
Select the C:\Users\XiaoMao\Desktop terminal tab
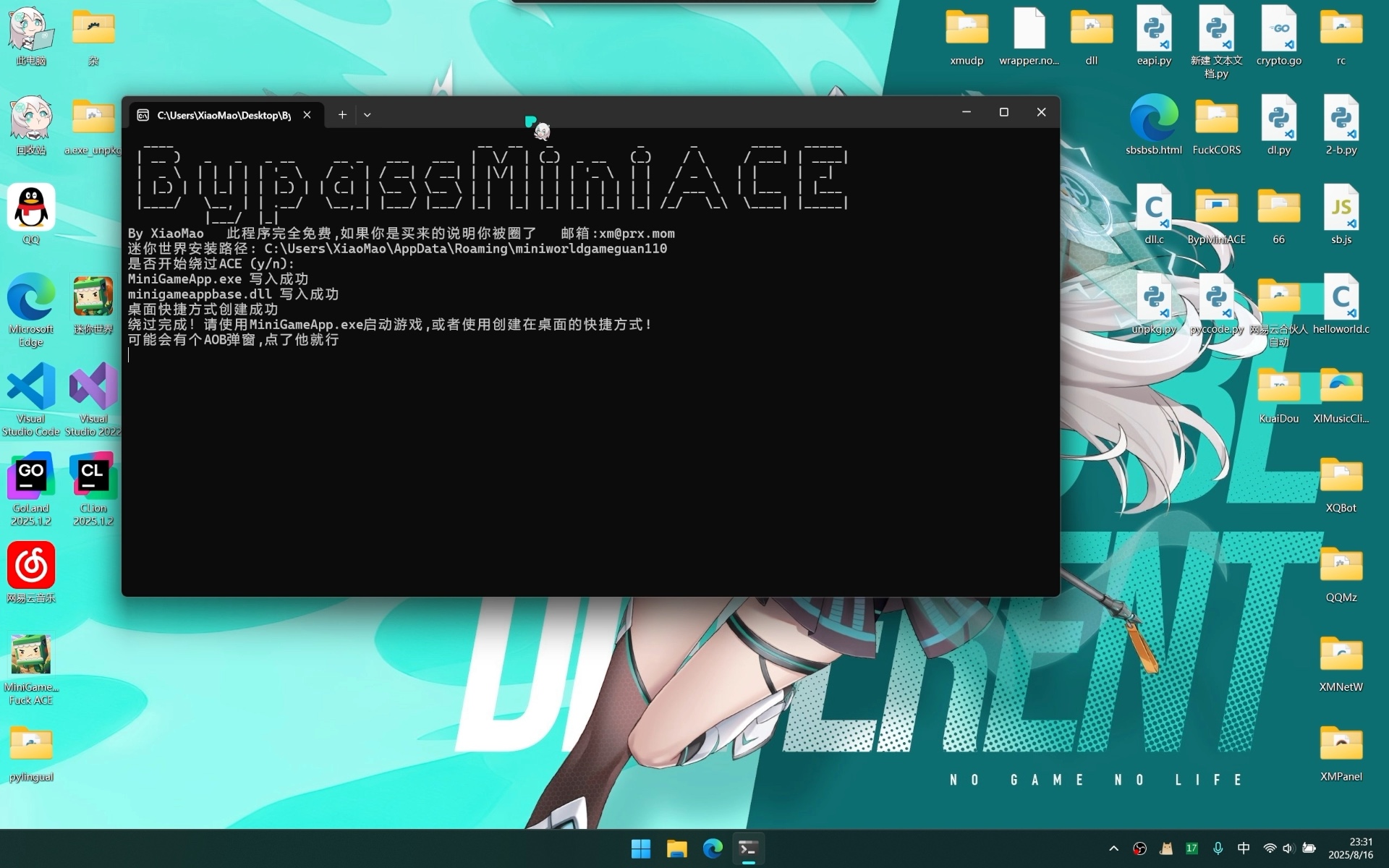(224, 115)
